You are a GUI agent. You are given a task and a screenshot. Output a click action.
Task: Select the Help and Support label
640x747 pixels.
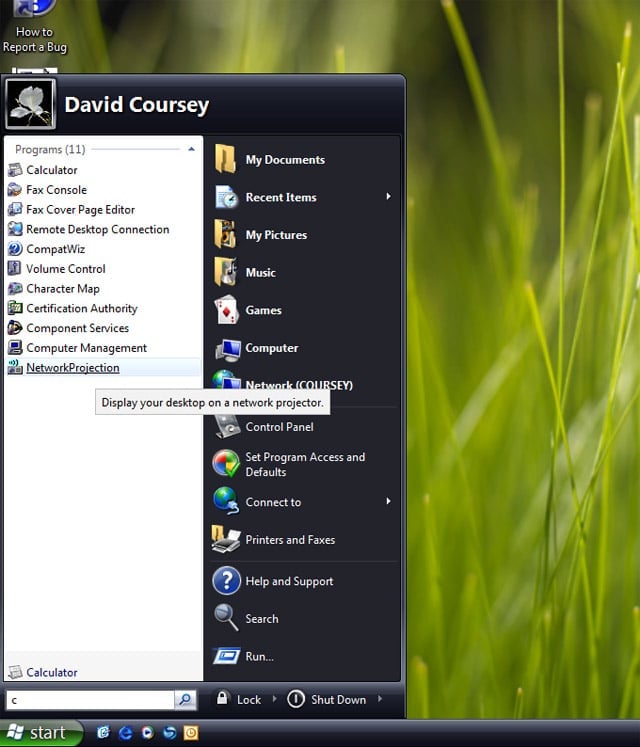289,581
